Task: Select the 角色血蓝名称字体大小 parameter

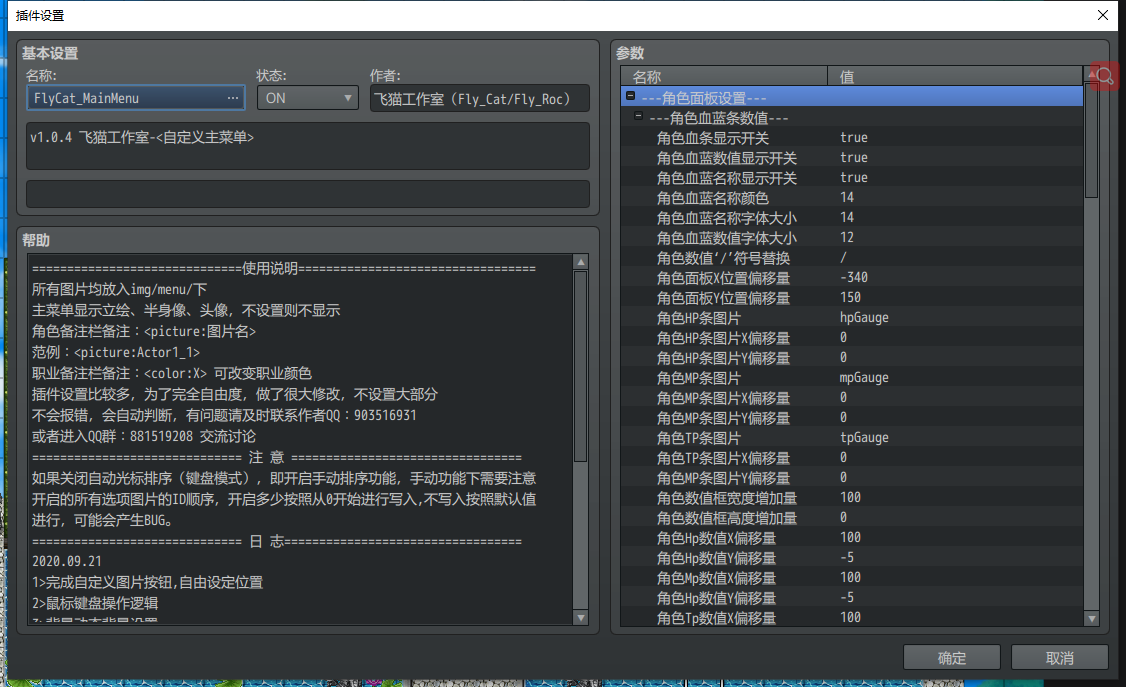Action: coord(852,218)
